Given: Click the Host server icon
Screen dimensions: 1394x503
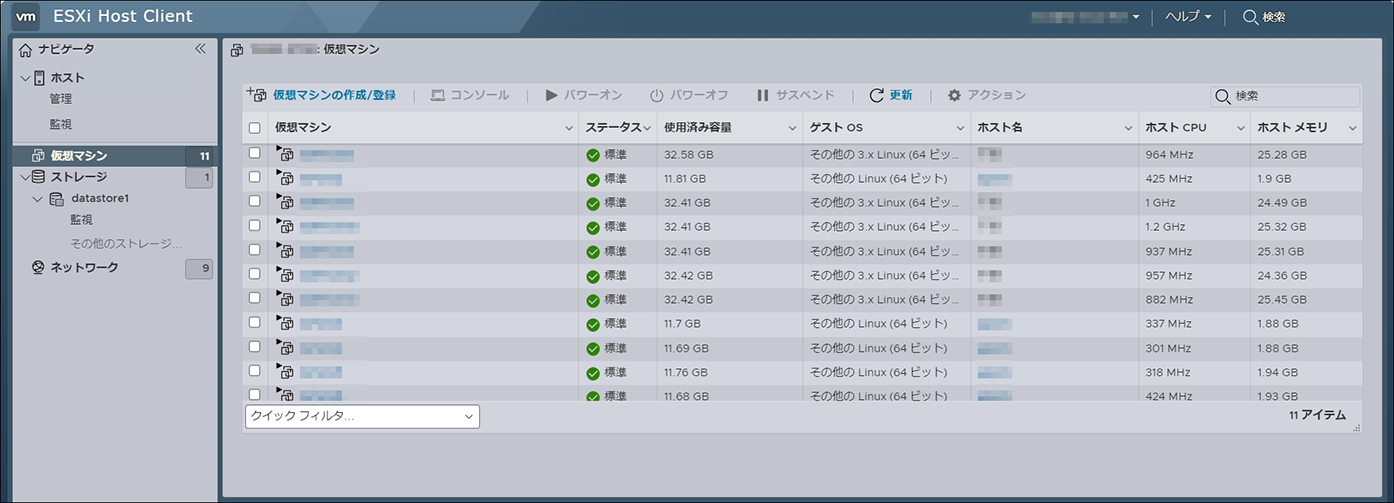Looking at the screenshot, I should pos(40,78).
